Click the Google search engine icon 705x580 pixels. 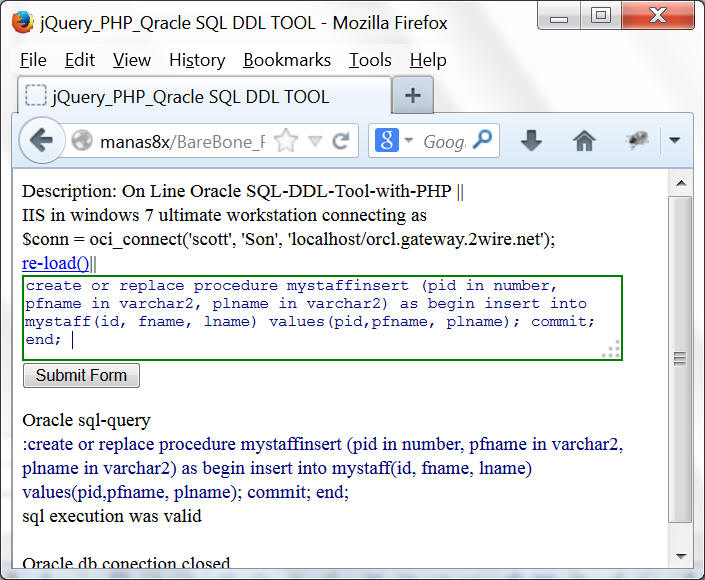point(387,140)
